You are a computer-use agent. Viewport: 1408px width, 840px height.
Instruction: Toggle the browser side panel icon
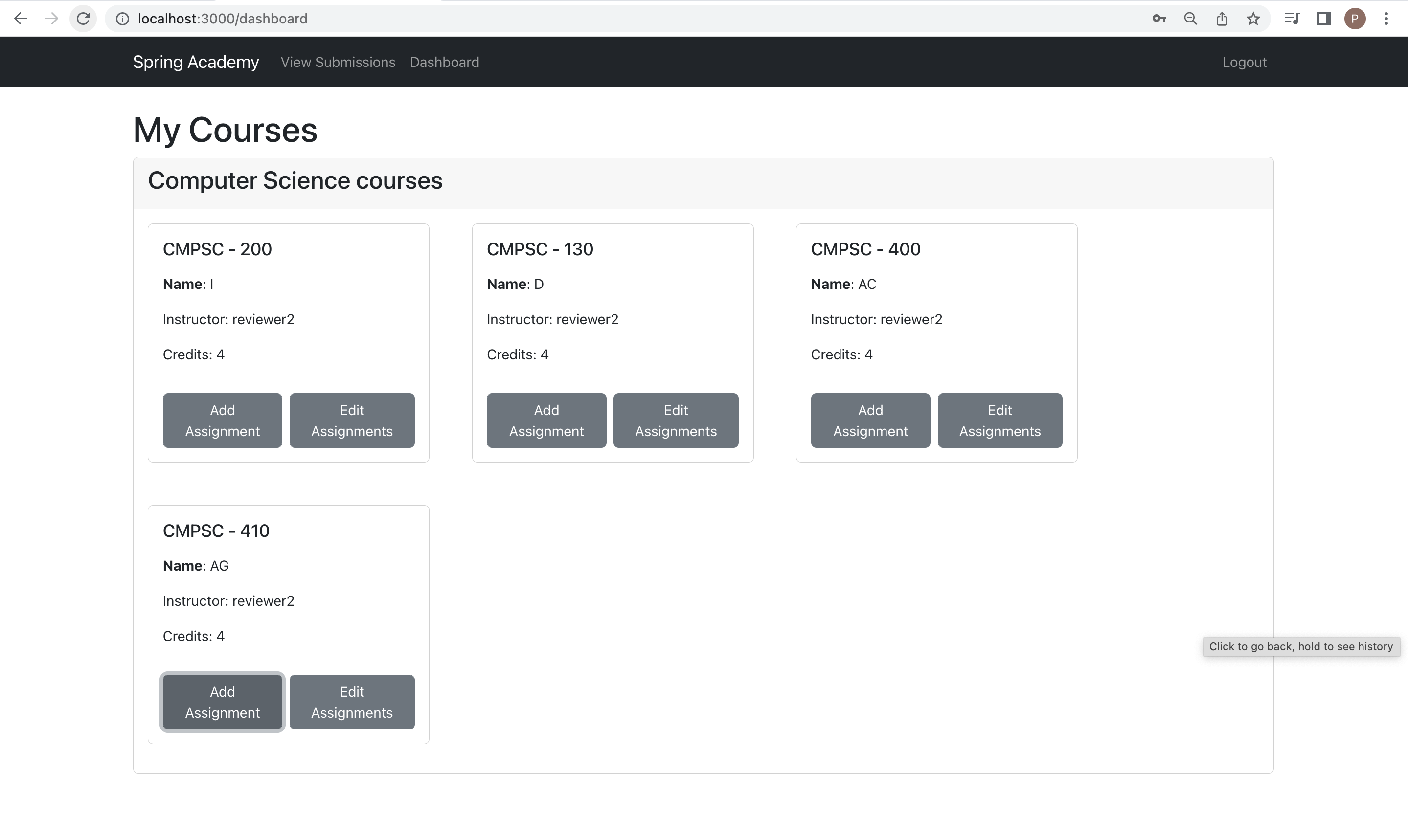(1323, 18)
